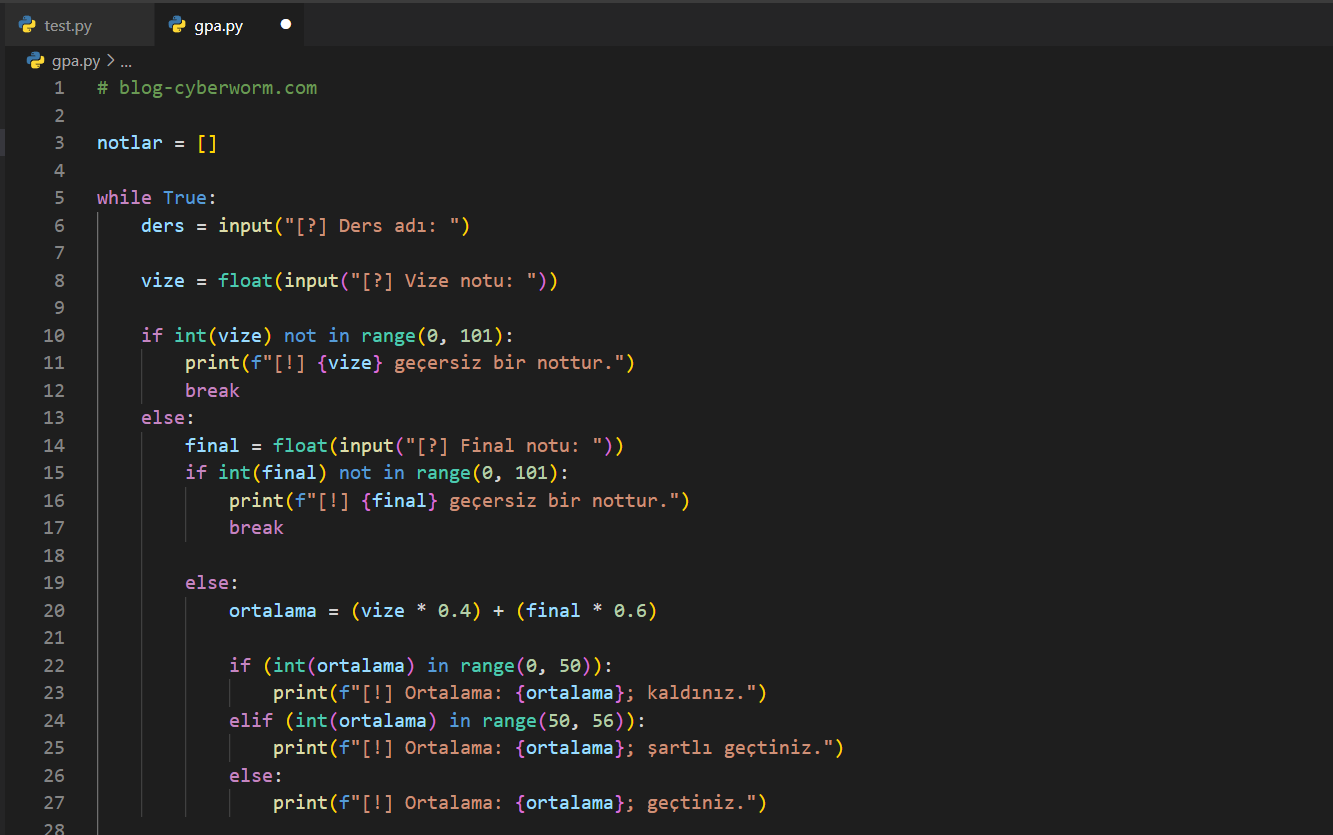Click line number 13 in the gutter
The image size is (1333, 835).
click(x=54, y=418)
